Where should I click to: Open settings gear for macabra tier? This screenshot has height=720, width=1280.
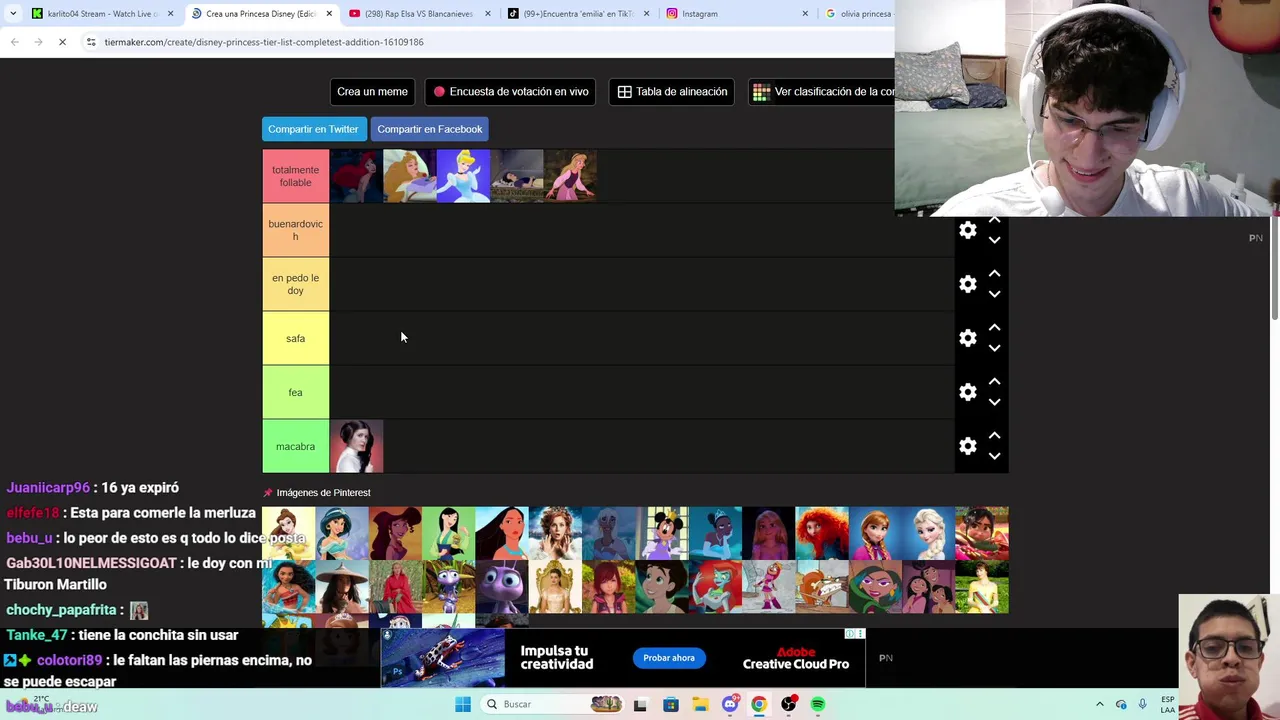coord(967,447)
